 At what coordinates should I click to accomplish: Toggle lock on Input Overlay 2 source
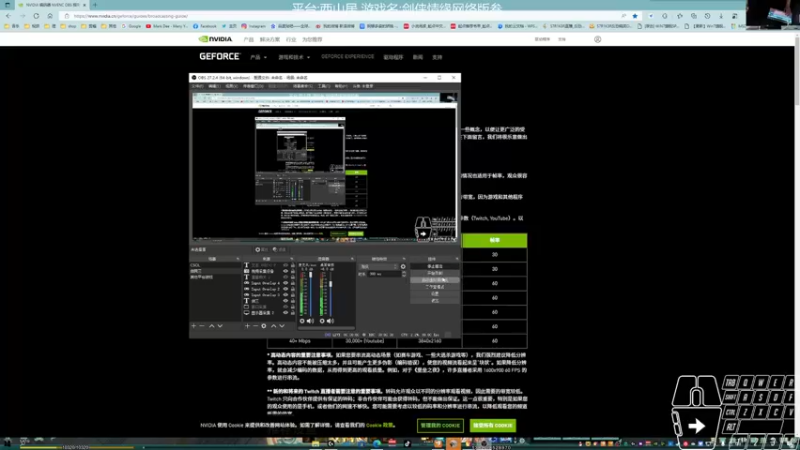293,289
